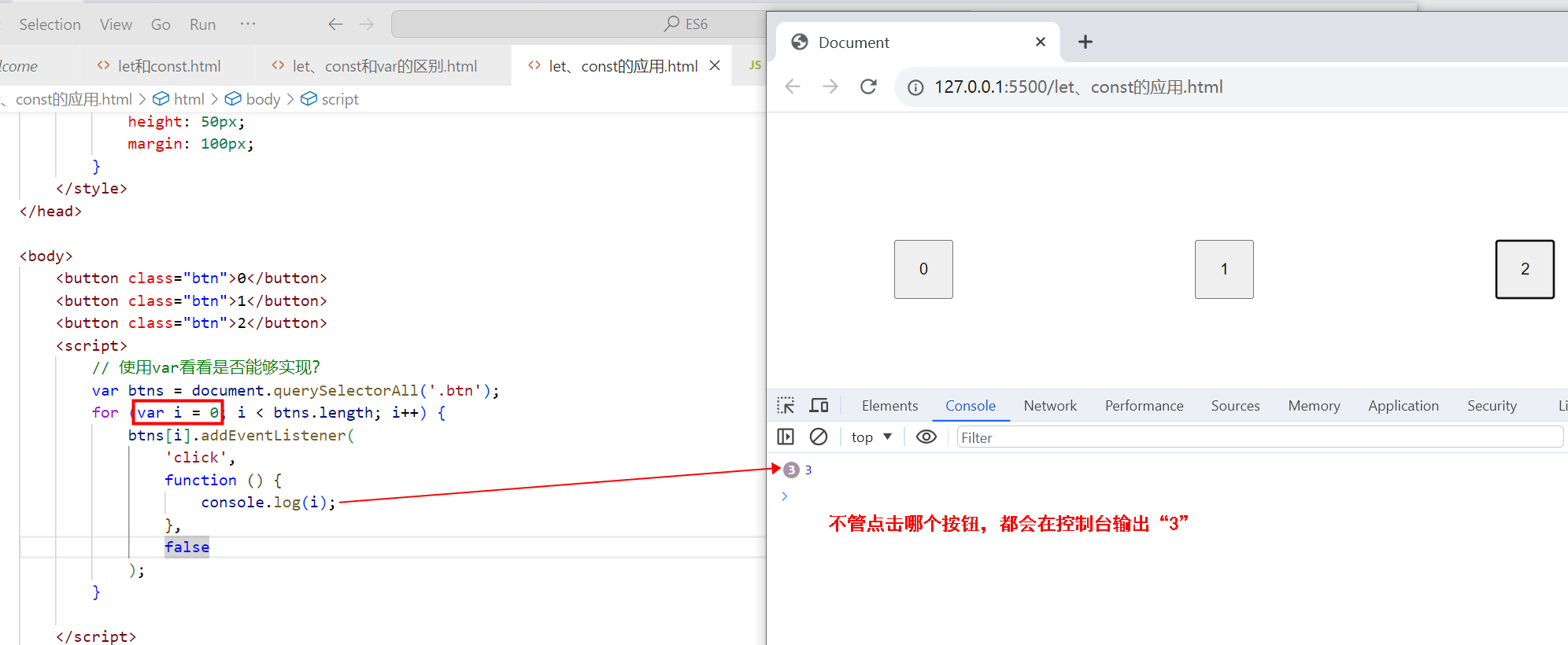
Task: Click page button labeled 0
Action: click(x=923, y=269)
